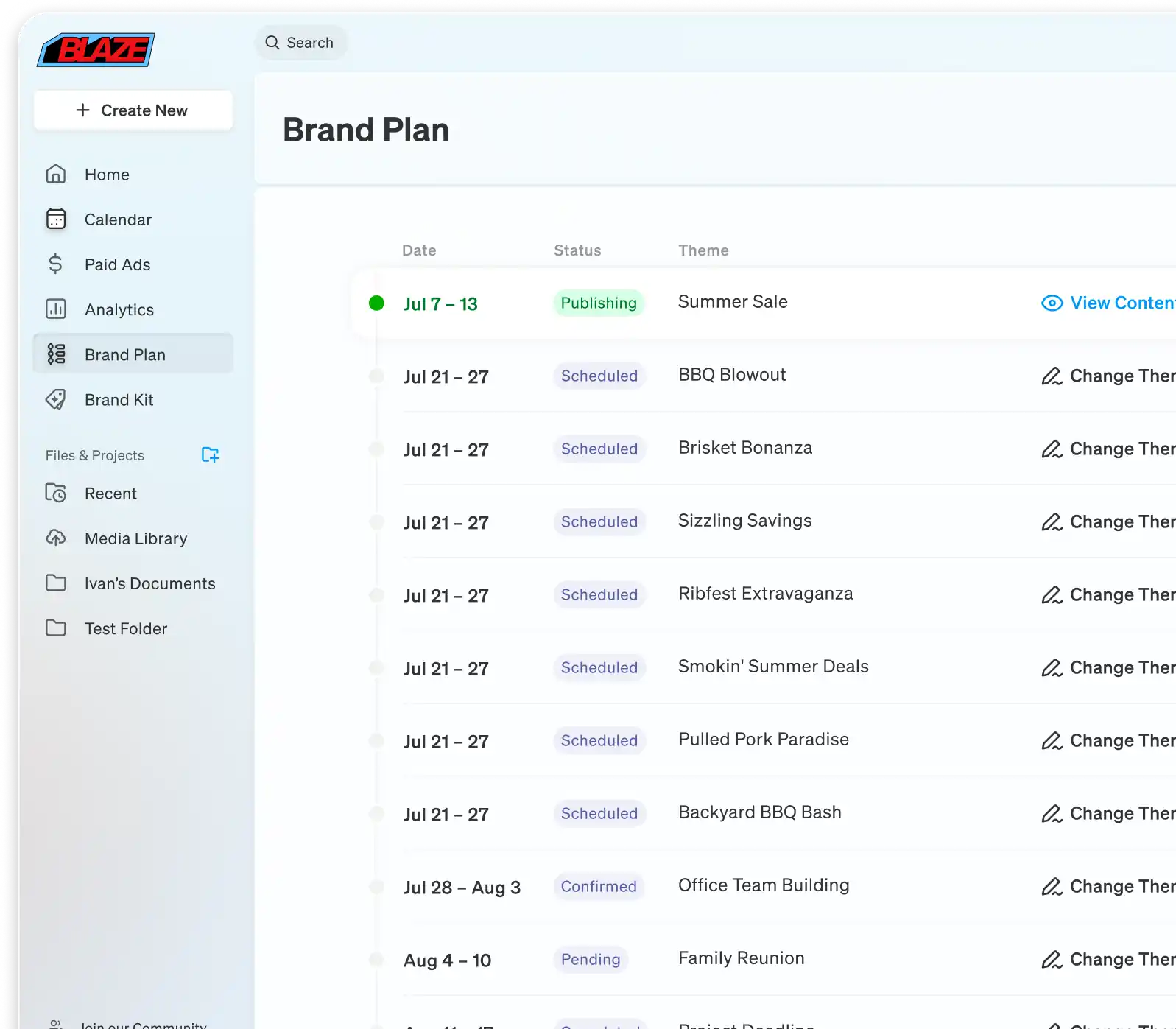
Task: Click the pencil icon for Sizzling Savings
Action: (x=1052, y=522)
